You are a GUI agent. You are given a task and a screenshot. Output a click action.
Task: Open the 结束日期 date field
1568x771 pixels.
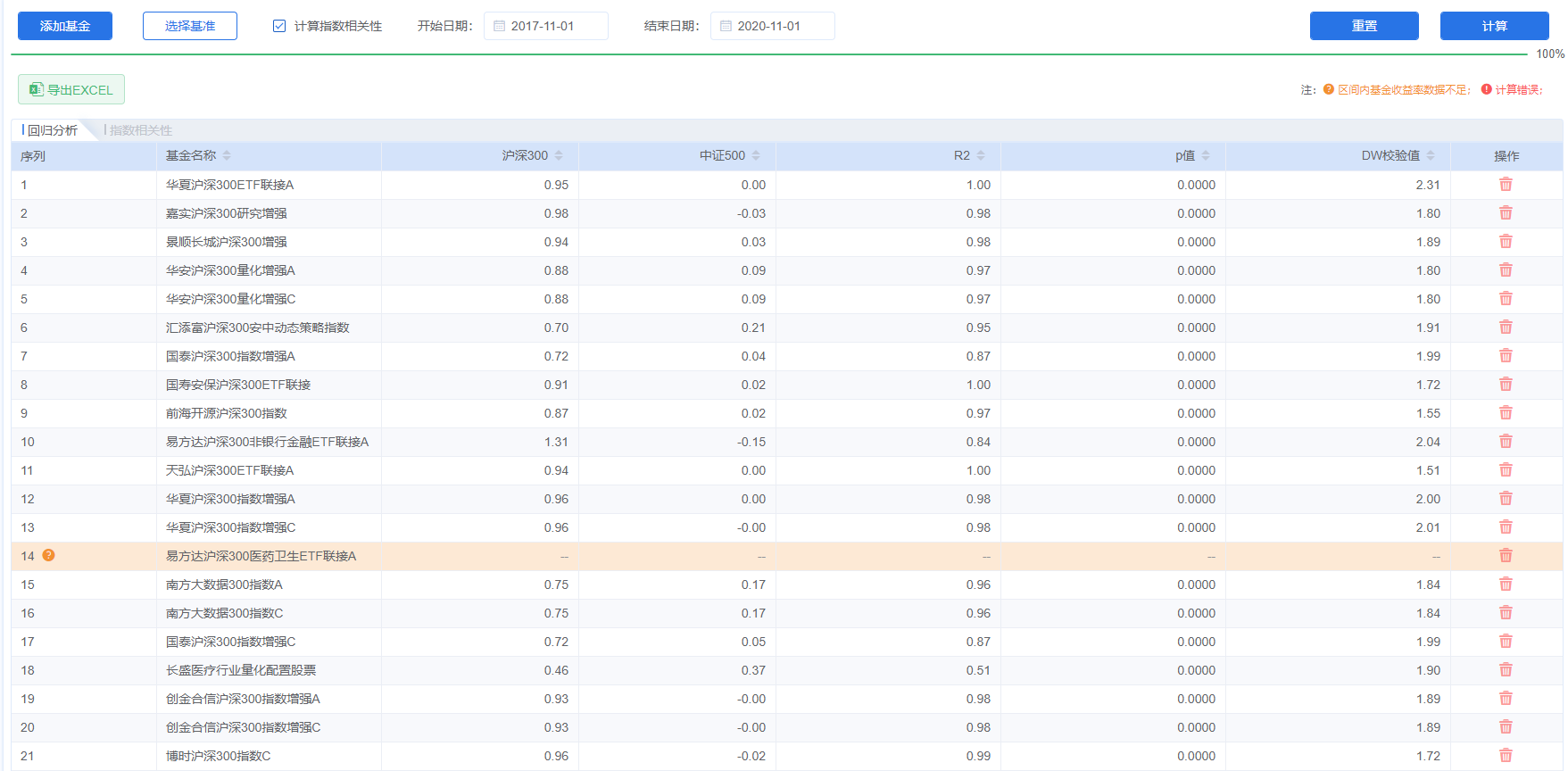[772, 26]
